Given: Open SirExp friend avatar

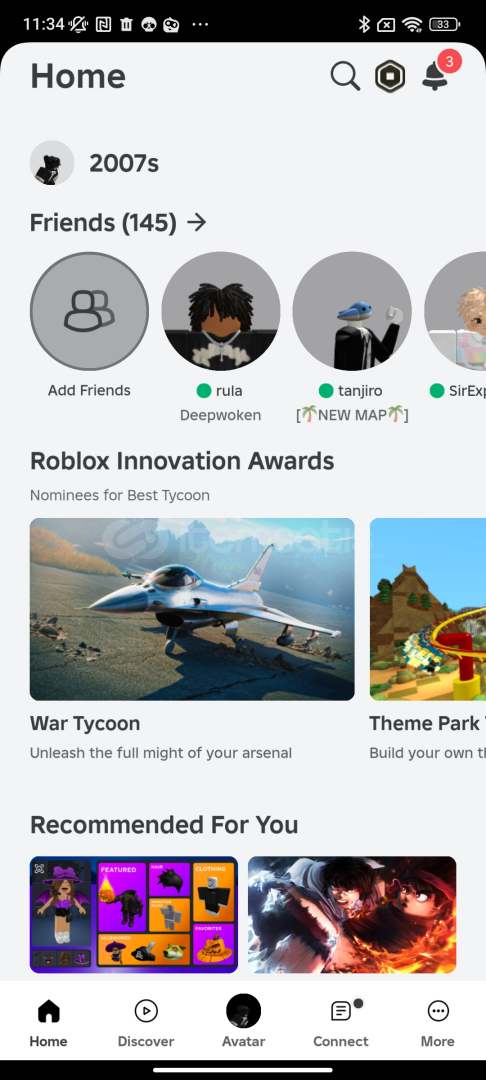Looking at the screenshot, I should pos(455,311).
